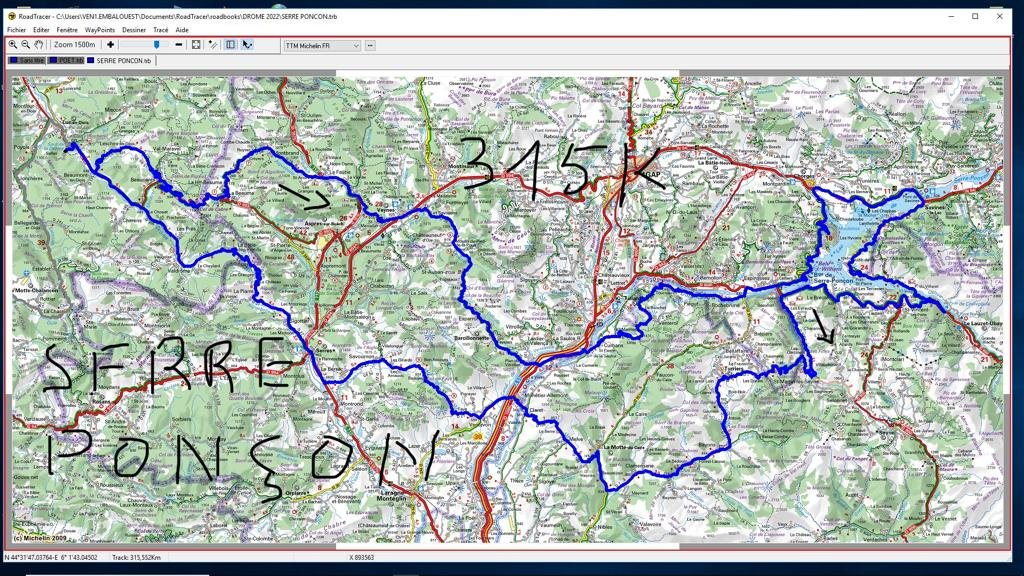Click the zoom slider handle
This screenshot has width=1024, height=576.
[156, 44]
